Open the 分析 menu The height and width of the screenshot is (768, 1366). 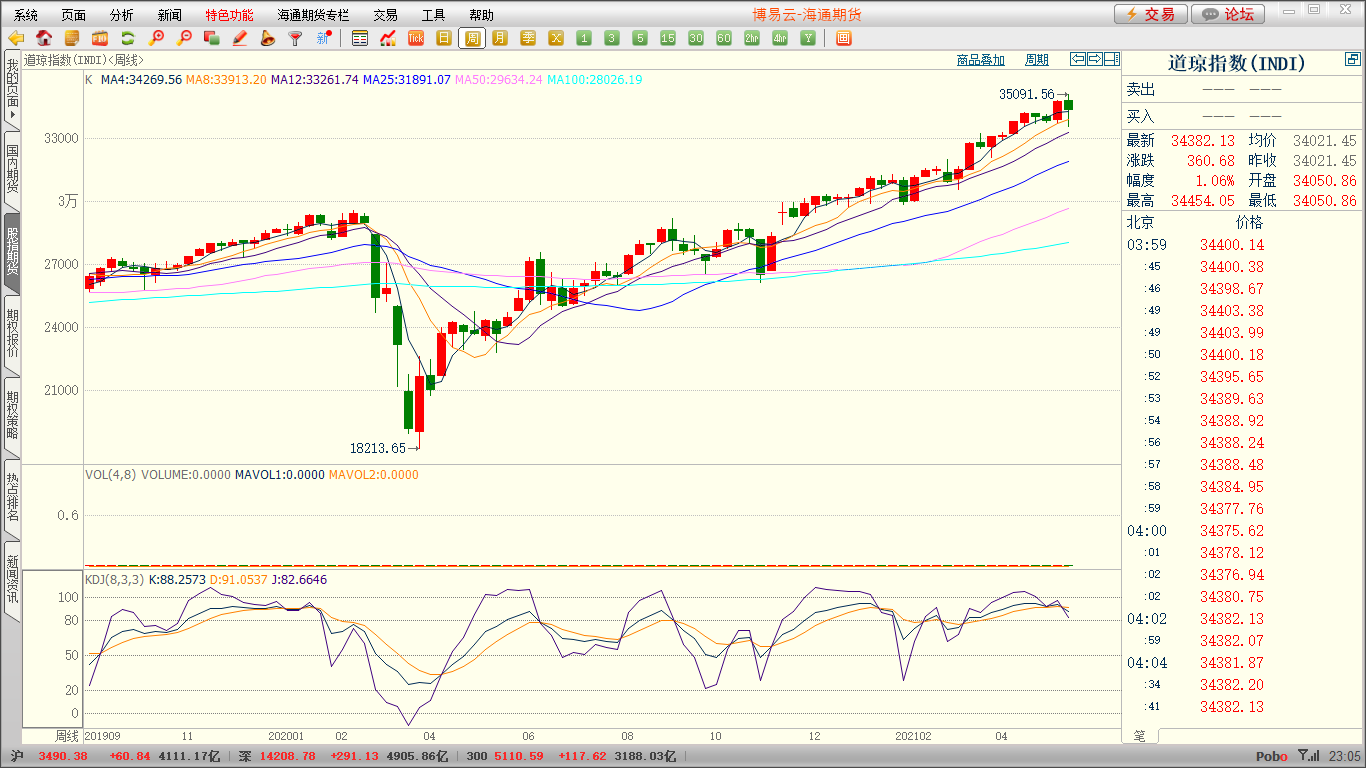[x=122, y=15]
